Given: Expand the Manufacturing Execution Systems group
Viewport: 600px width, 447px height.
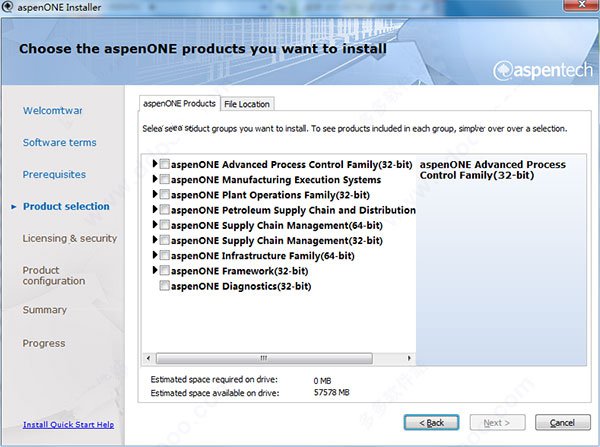Looking at the screenshot, I should pyautogui.click(x=155, y=179).
